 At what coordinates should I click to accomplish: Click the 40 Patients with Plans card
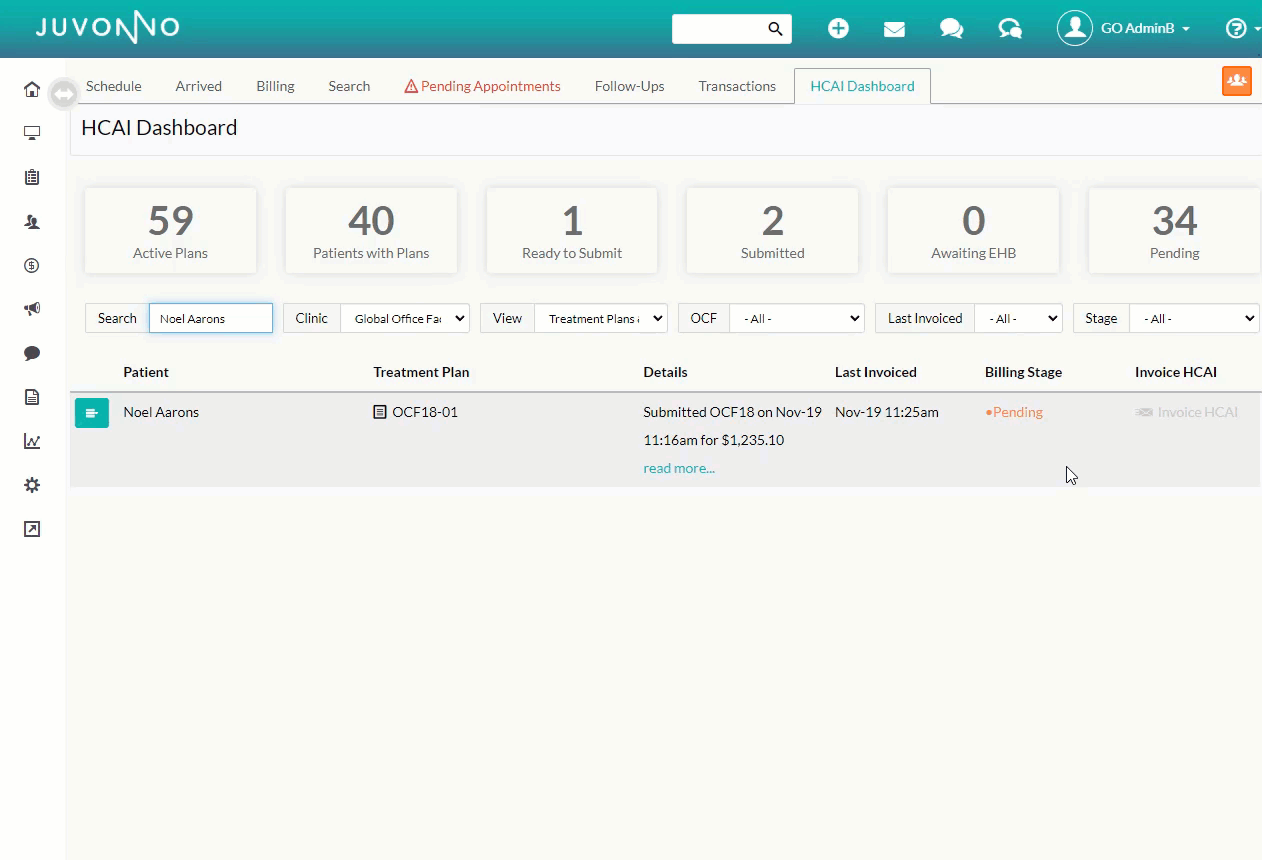click(x=371, y=231)
